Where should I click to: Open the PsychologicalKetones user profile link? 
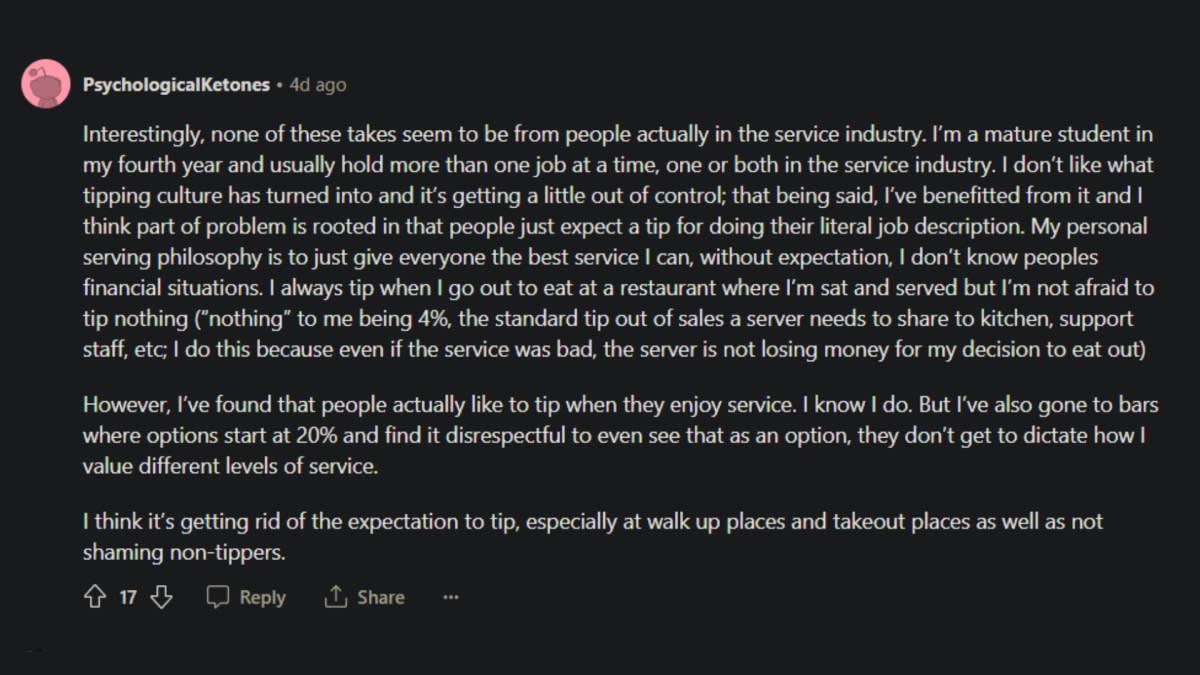tap(176, 85)
